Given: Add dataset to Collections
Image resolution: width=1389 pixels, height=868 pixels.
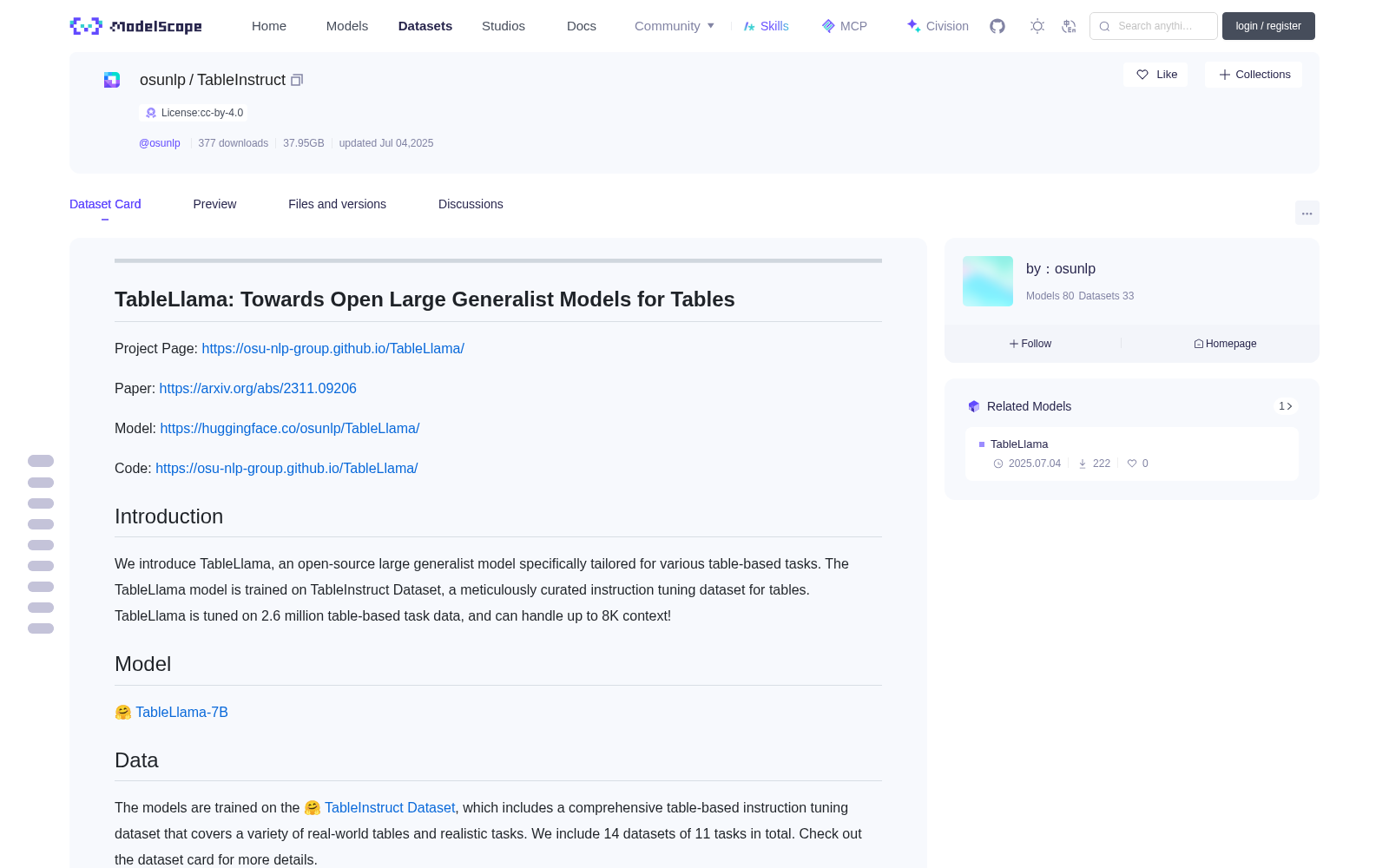Looking at the screenshot, I should pyautogui.click(x=1254, y=75).
